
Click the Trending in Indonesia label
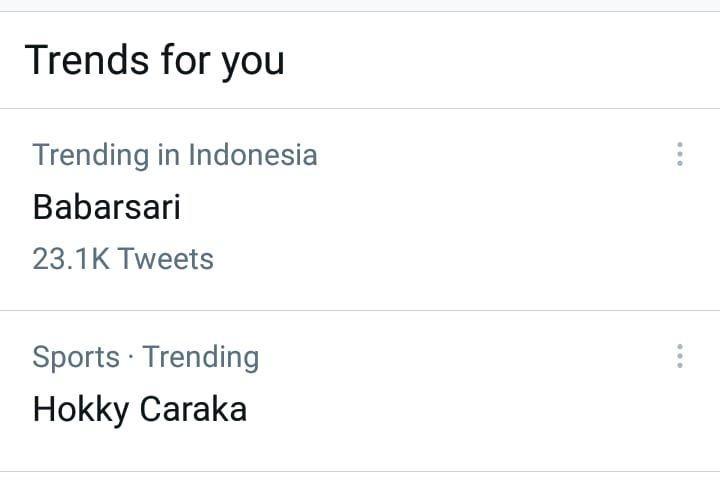coord(174,155)
